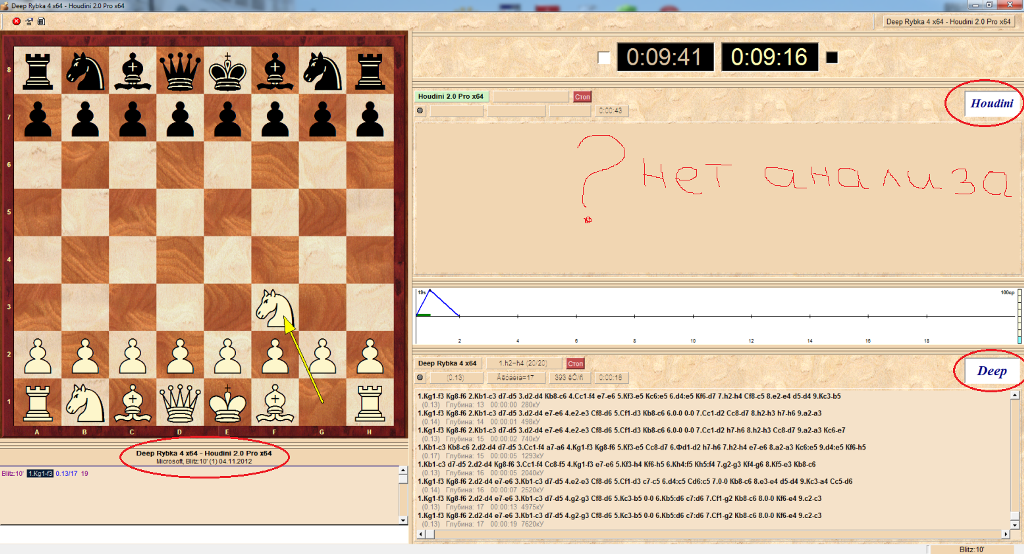
Task: Toggle the white side indicator box by clock
Action: (603, 58)
